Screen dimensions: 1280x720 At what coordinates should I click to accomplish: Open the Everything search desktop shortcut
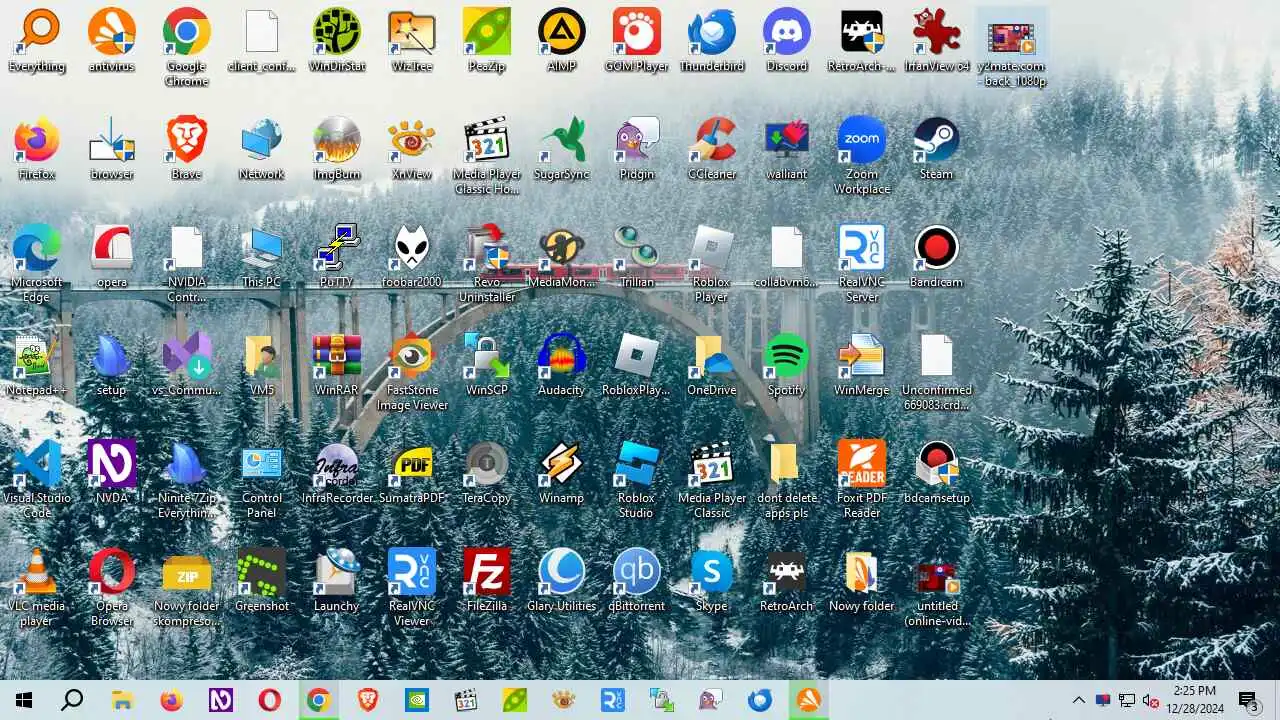37,40
